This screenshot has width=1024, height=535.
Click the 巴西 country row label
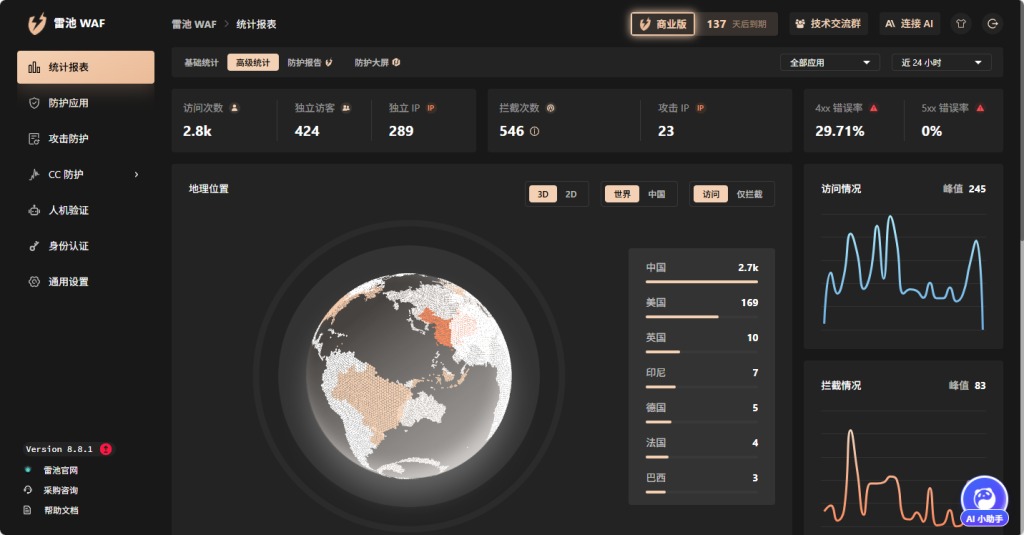(x=656, y=478)
